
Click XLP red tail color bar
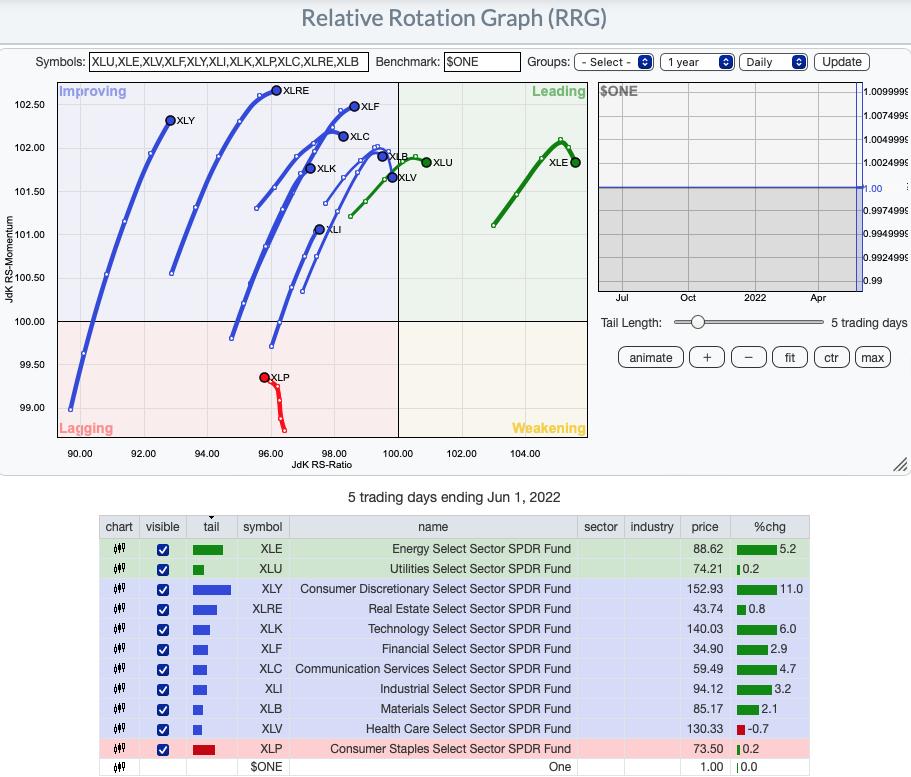pos(204,750)
